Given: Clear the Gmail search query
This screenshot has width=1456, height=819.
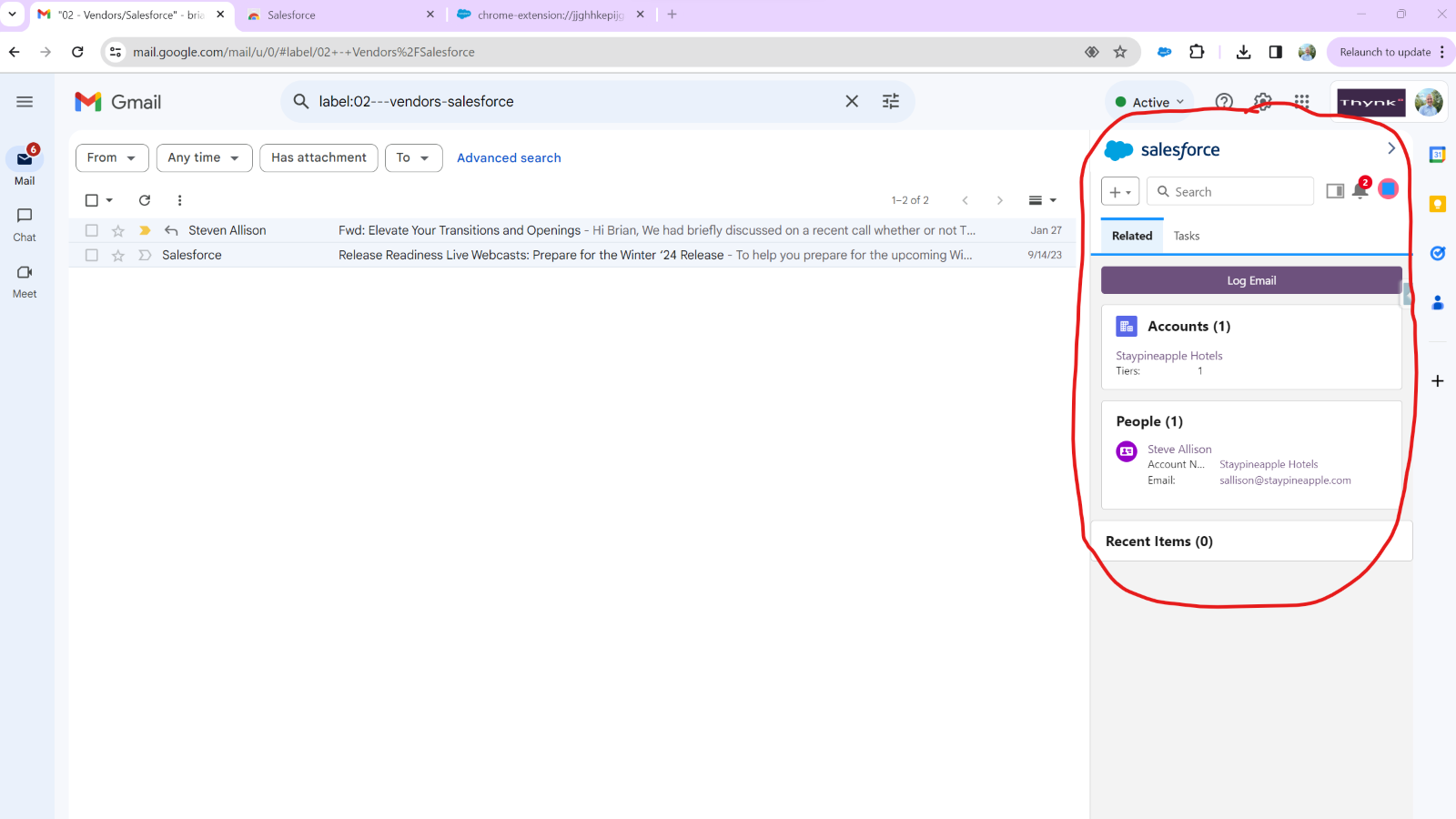Looking at the screenshot, I should click(852, 102).
